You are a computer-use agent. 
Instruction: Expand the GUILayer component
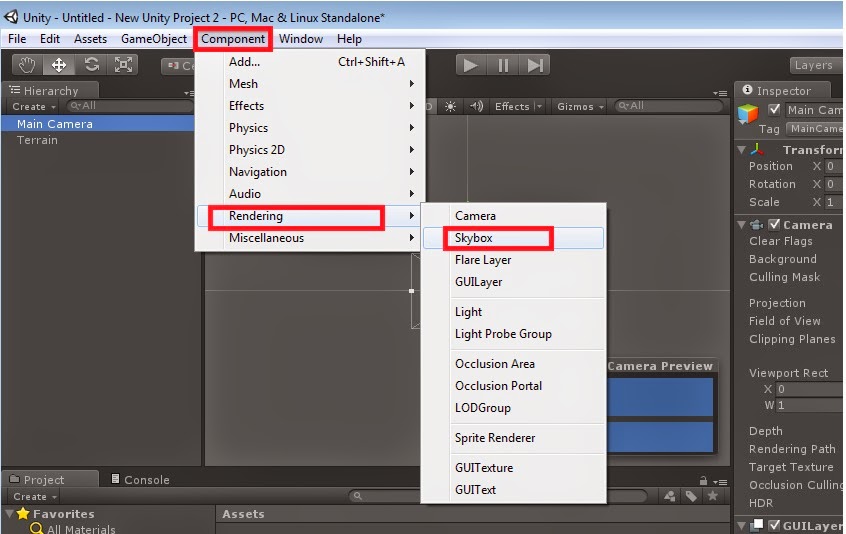click(742, 525)
